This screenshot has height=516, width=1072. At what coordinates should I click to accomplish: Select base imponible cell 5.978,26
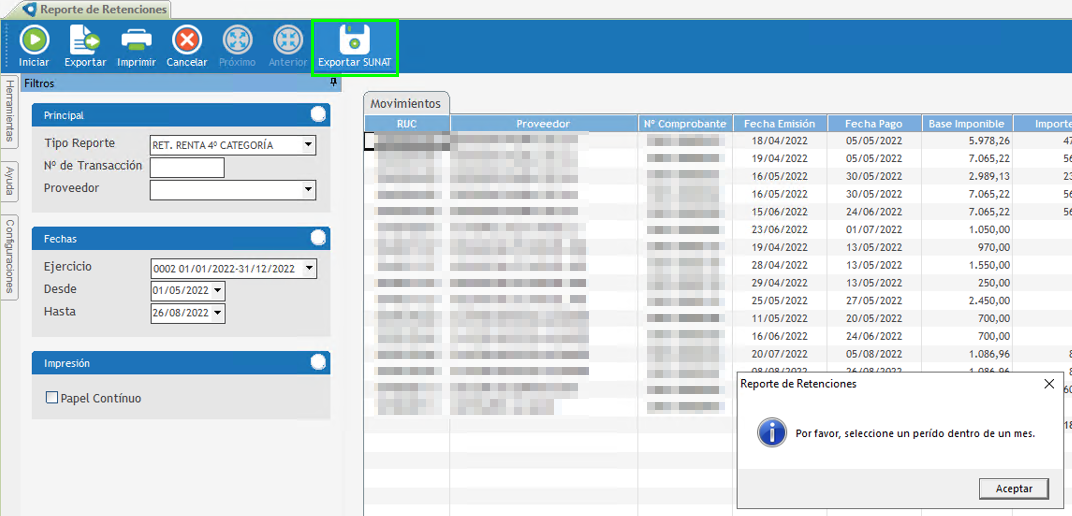coord(966,141)
